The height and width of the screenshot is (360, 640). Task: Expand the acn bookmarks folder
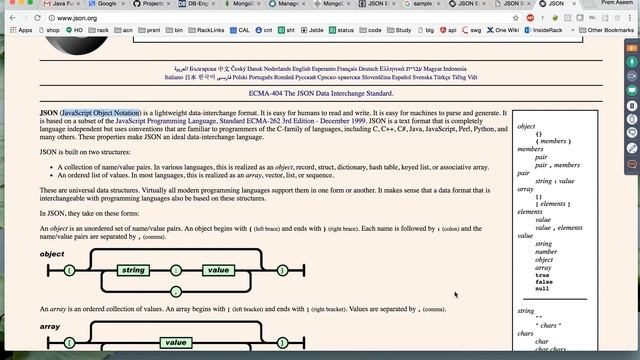click(x=123, y=30)
